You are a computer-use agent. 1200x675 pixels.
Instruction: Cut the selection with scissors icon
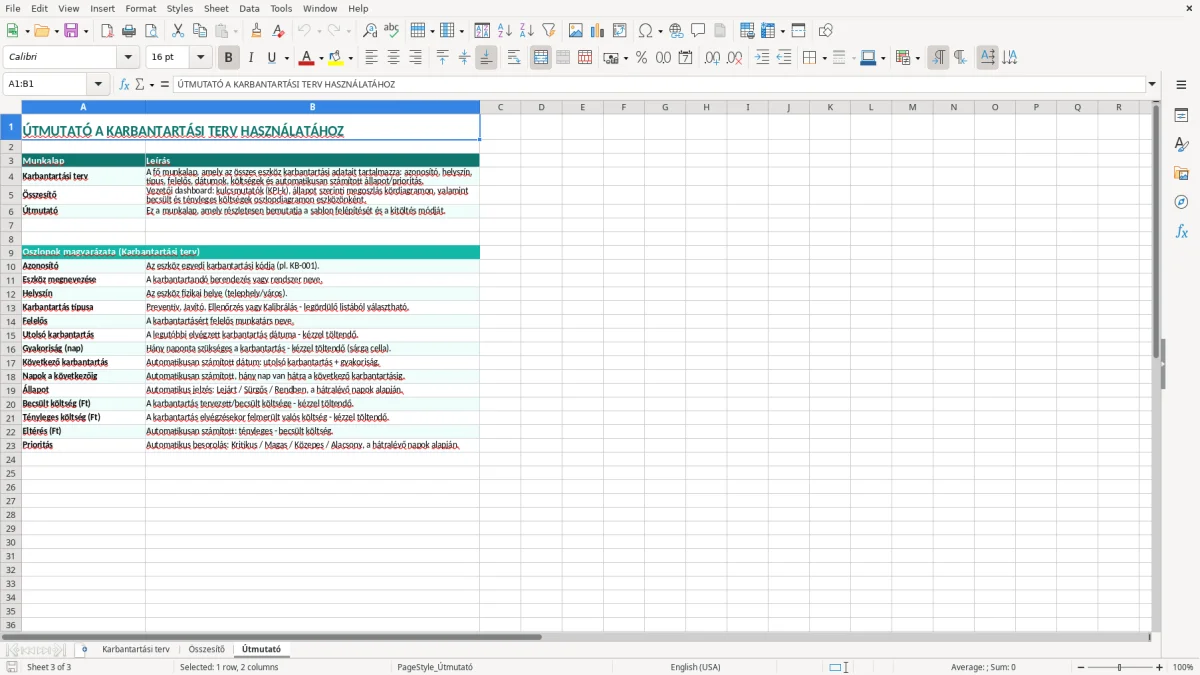click(178, 31)
